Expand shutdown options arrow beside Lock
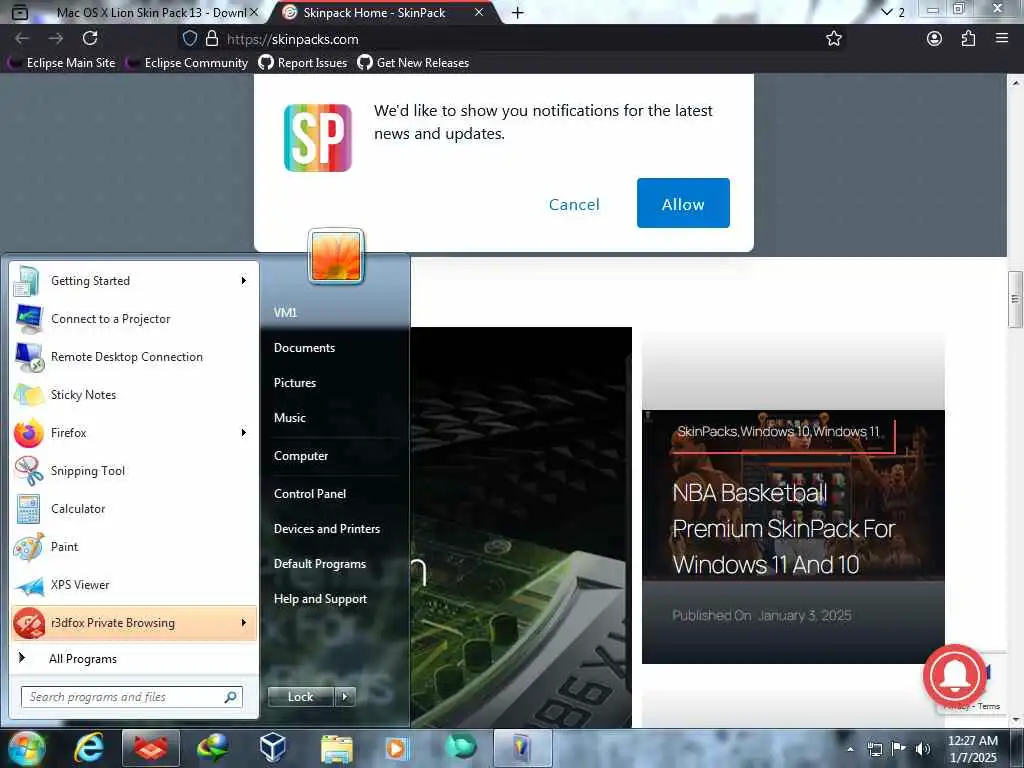The image size is (1024, 768). tap(345, 697)
